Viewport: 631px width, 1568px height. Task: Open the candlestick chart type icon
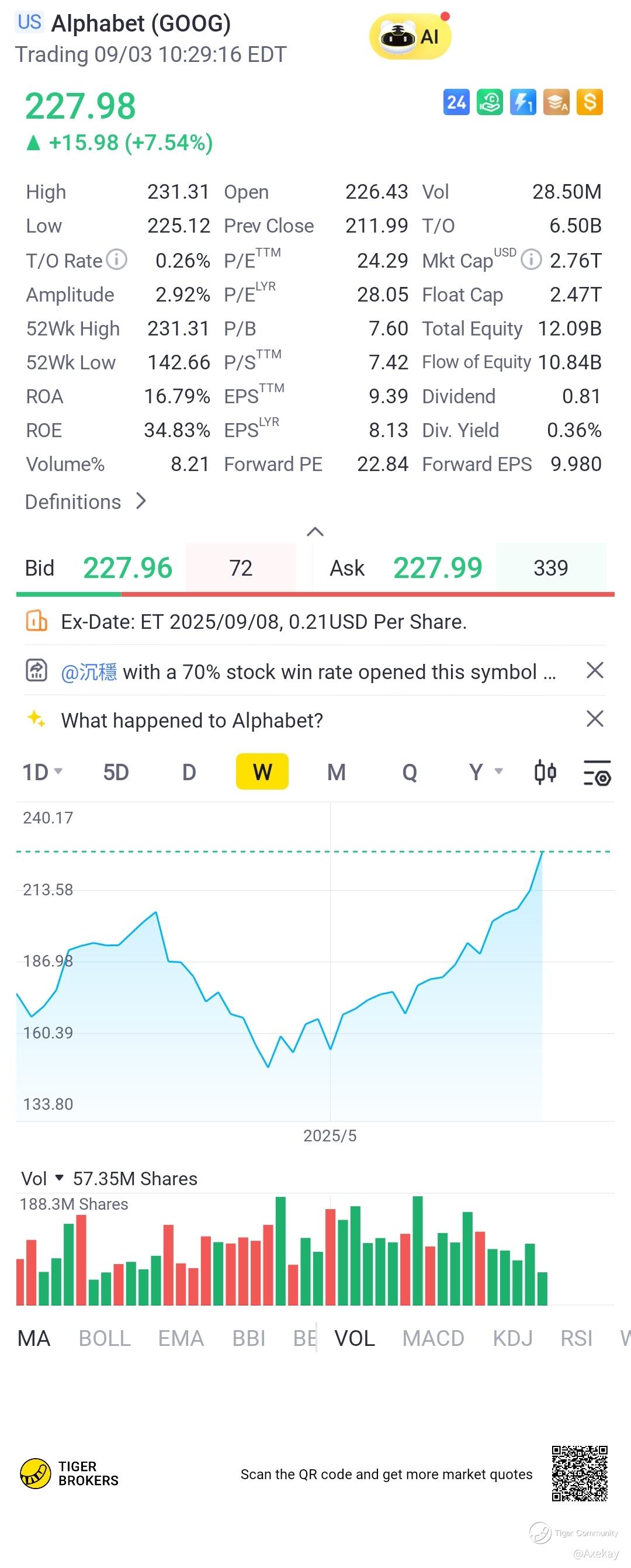click(x=545, y=773)
